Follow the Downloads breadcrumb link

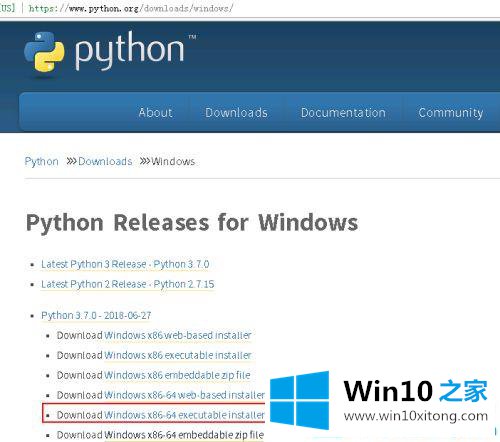105,161
